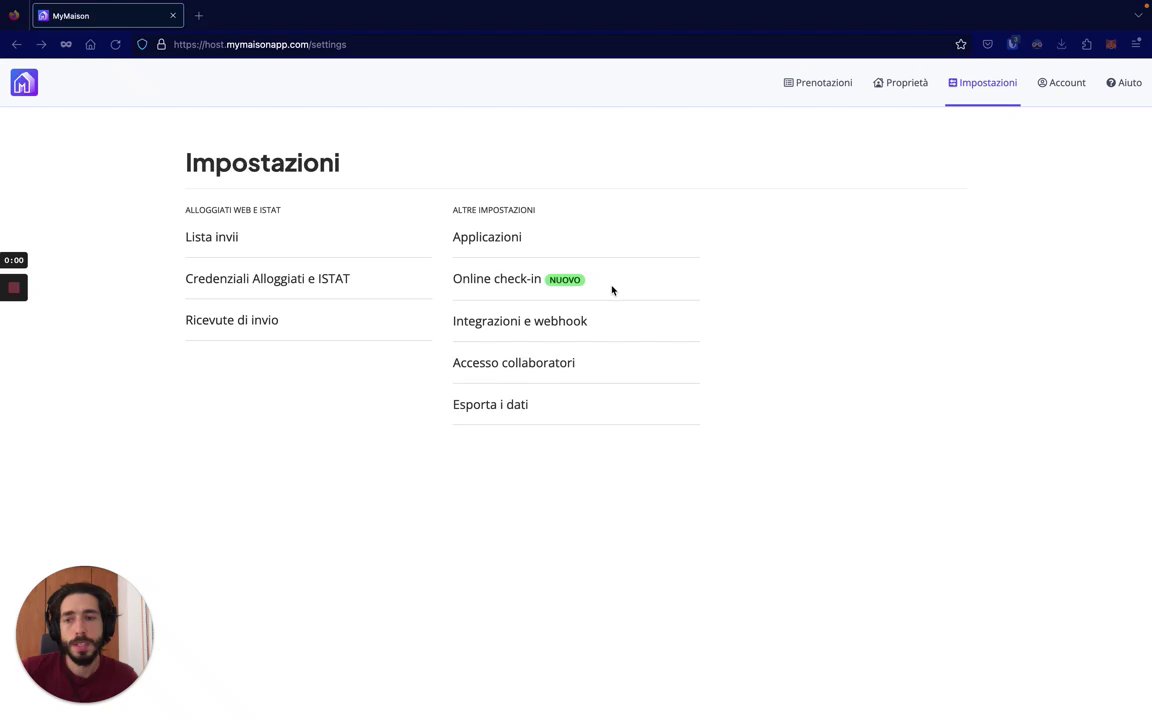Image resolution: width=1152 pixels, height=720 pixels.
Task: Click the site security padlock icon
Action: coord(162,45)
